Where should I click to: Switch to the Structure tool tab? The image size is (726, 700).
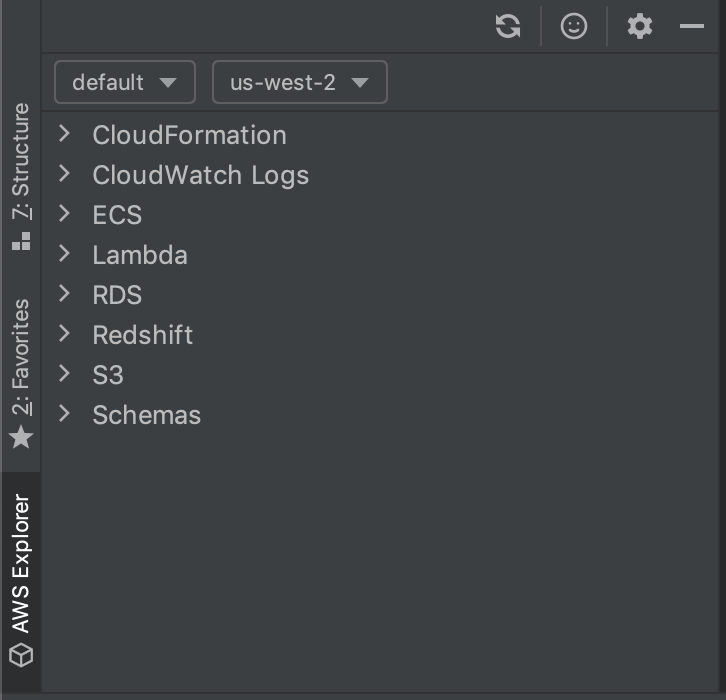pyautogui.click(x=21, y=176)
